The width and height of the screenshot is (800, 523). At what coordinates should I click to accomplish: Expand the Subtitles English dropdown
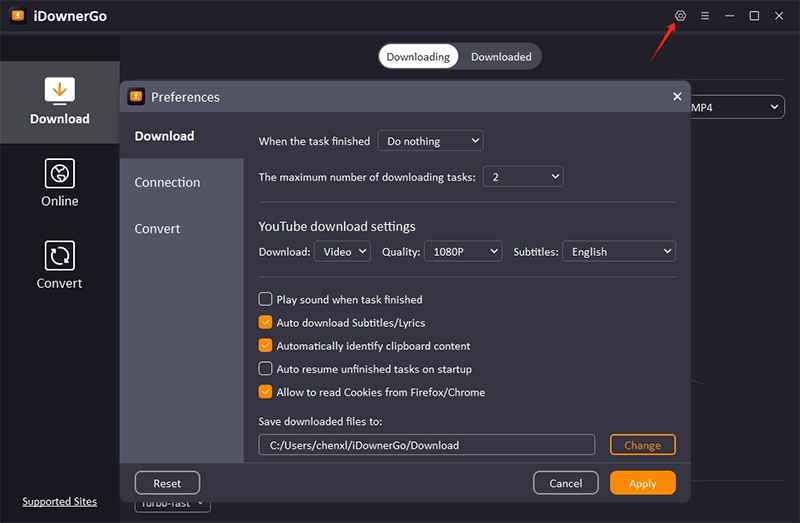[x=618, y=252]
